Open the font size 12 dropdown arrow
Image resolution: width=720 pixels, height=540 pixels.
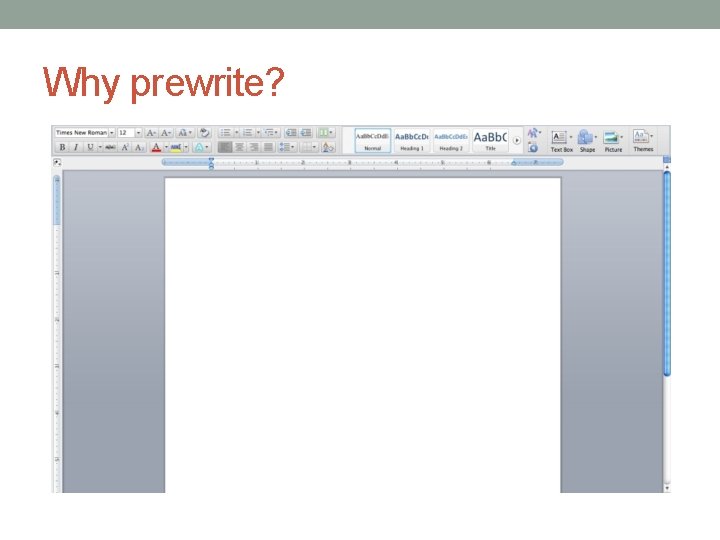(138, 132)
